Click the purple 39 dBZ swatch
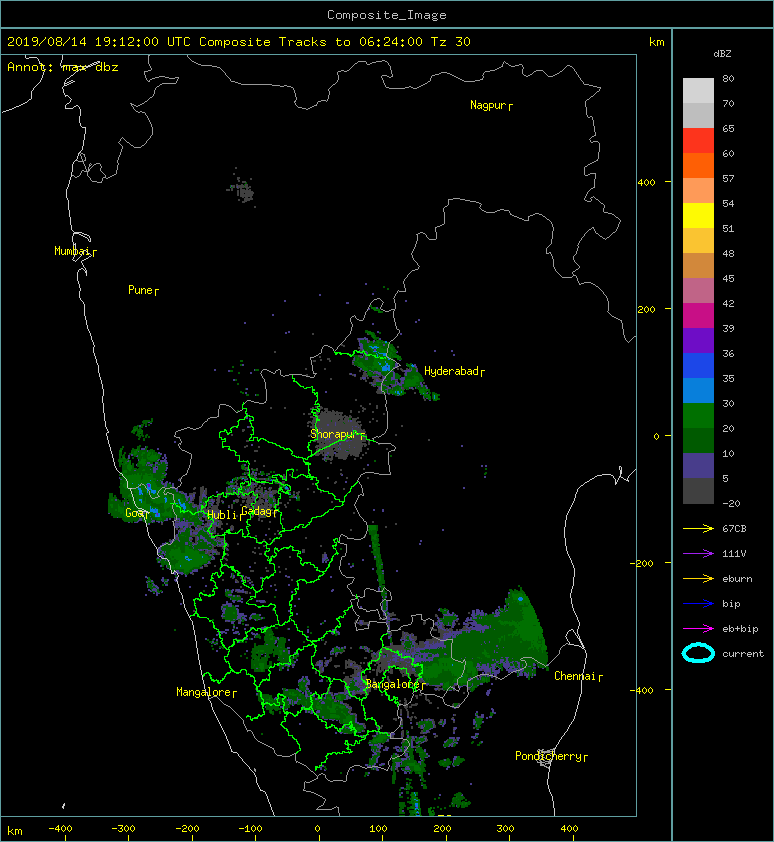 [x=698, y=340]
